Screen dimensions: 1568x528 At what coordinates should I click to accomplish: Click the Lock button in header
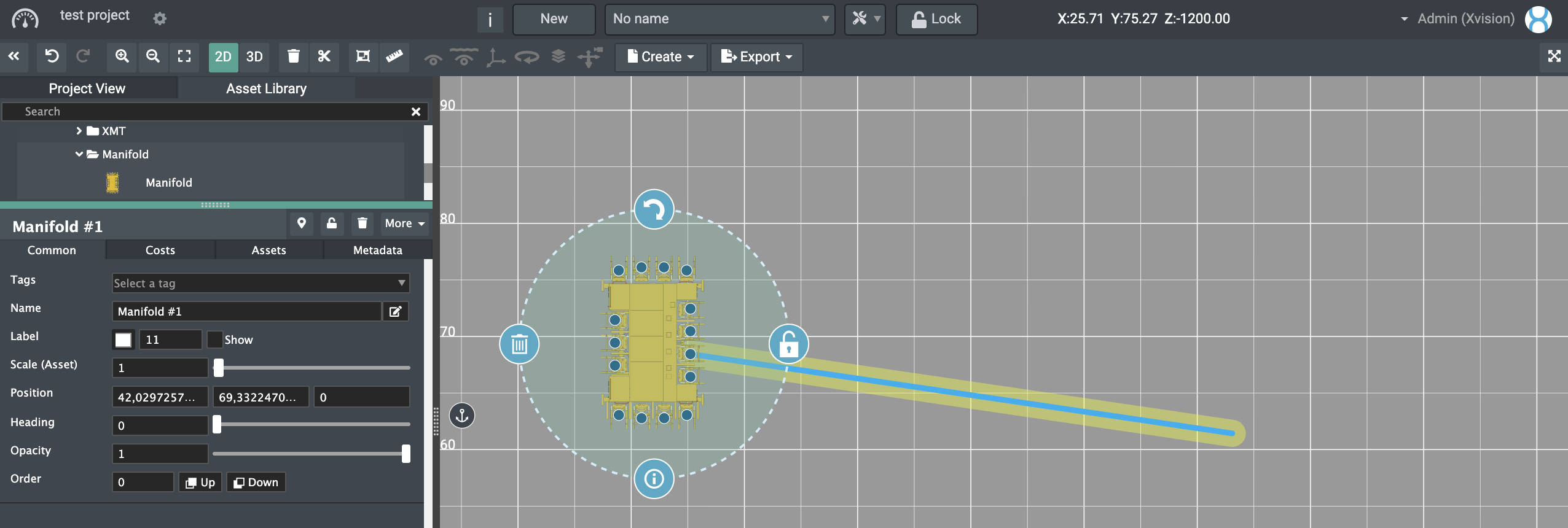[x=936, y=19]
